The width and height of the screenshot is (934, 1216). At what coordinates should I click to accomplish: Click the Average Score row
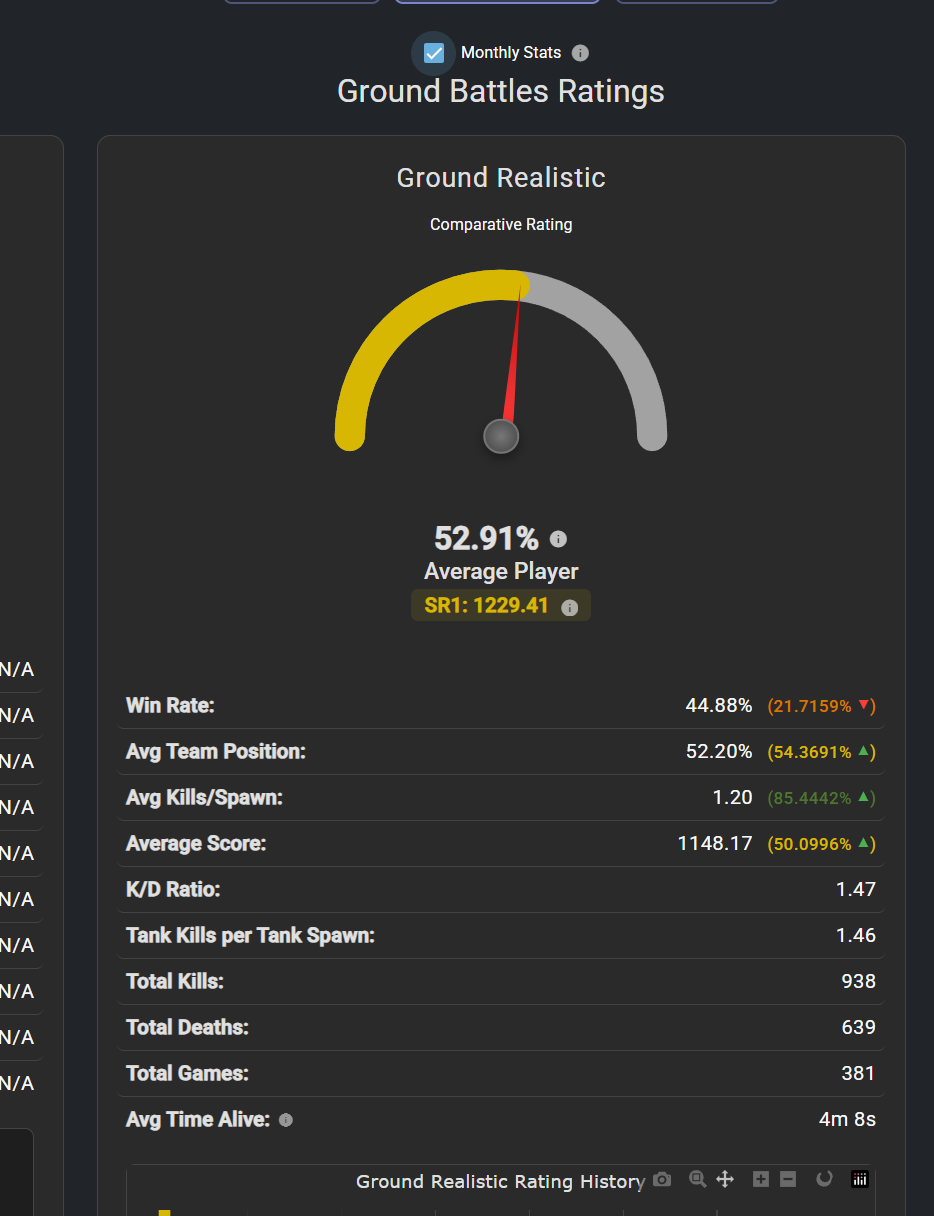(500, 844)
